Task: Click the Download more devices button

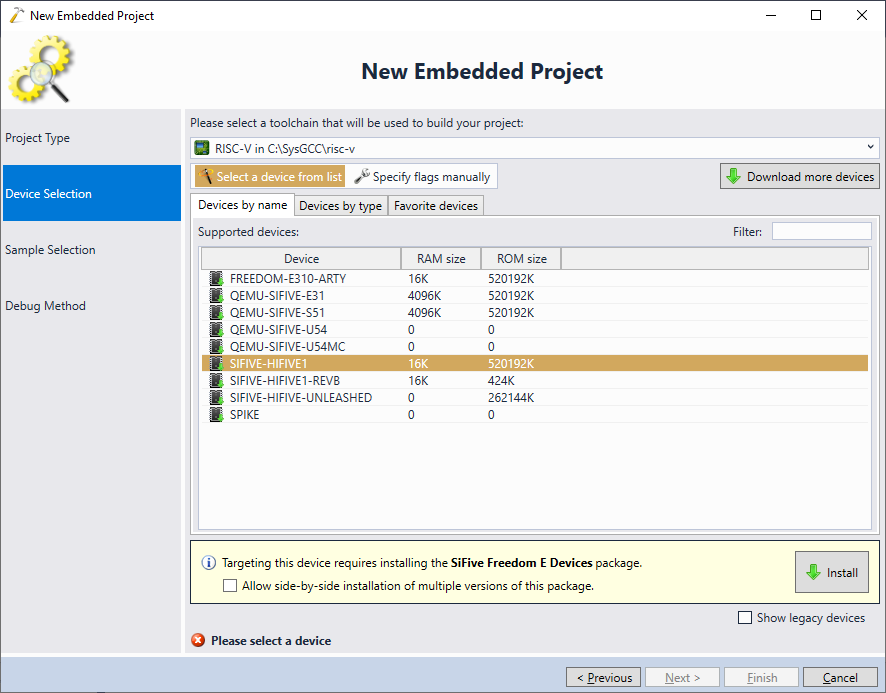Action: (800, 176)
